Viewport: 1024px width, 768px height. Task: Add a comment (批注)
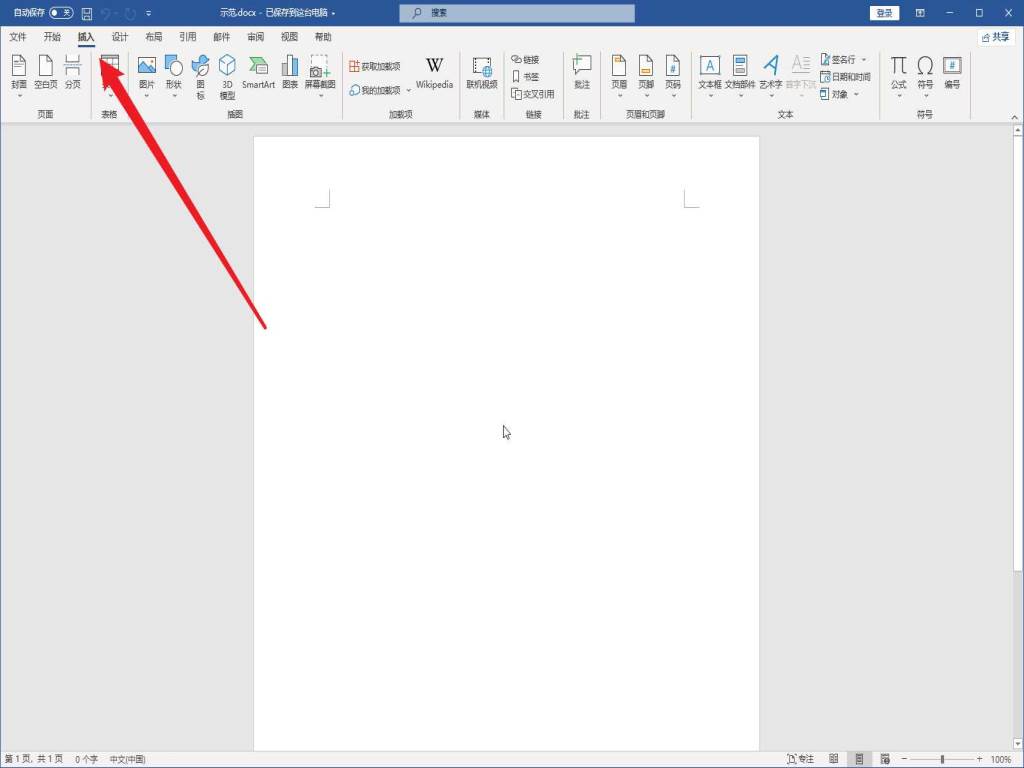pyautogui.click(x=582, y=73)
